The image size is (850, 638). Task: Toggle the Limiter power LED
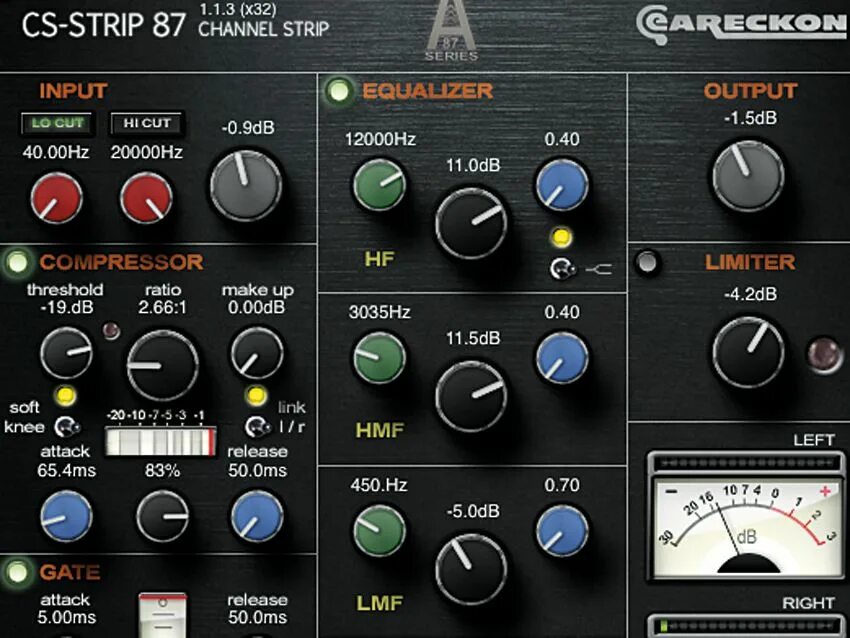click(647, 262)
